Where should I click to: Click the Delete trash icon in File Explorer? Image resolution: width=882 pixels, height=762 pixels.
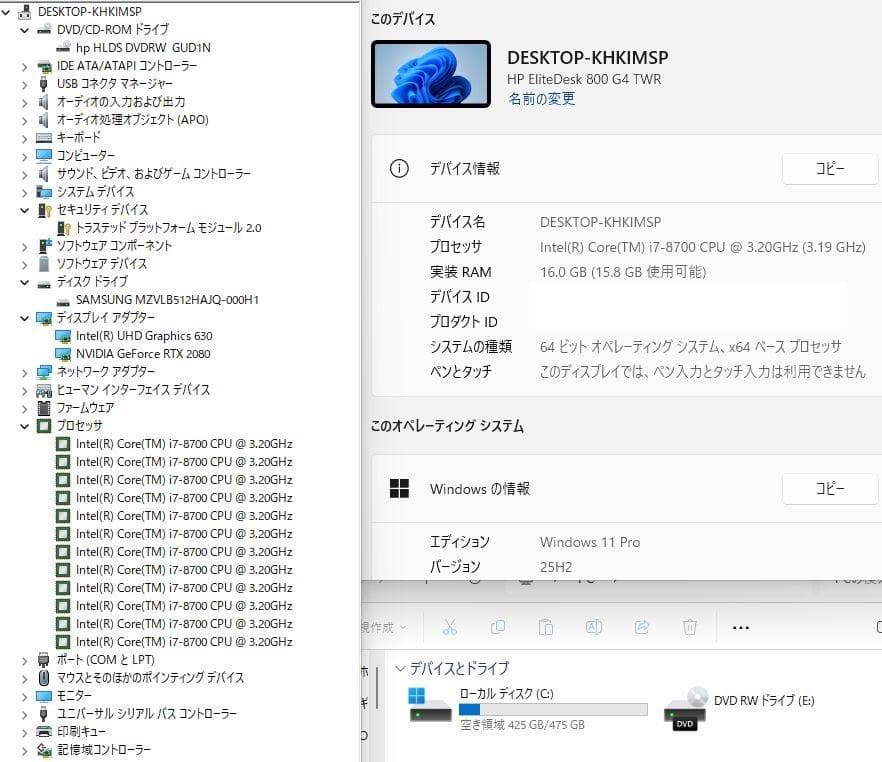pyautogui.click(x=690, y=627)
